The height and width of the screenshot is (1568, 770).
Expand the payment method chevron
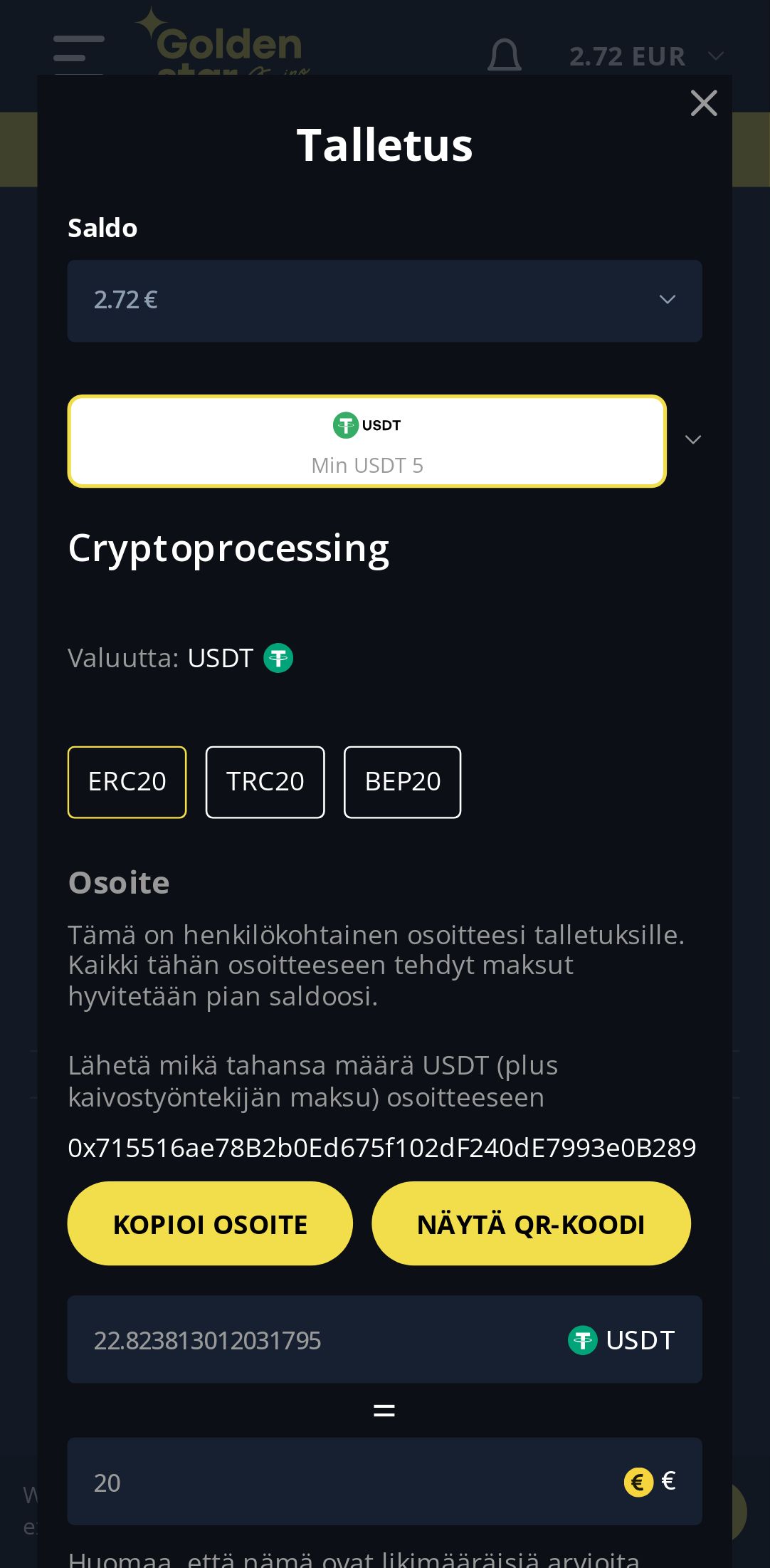692,440
